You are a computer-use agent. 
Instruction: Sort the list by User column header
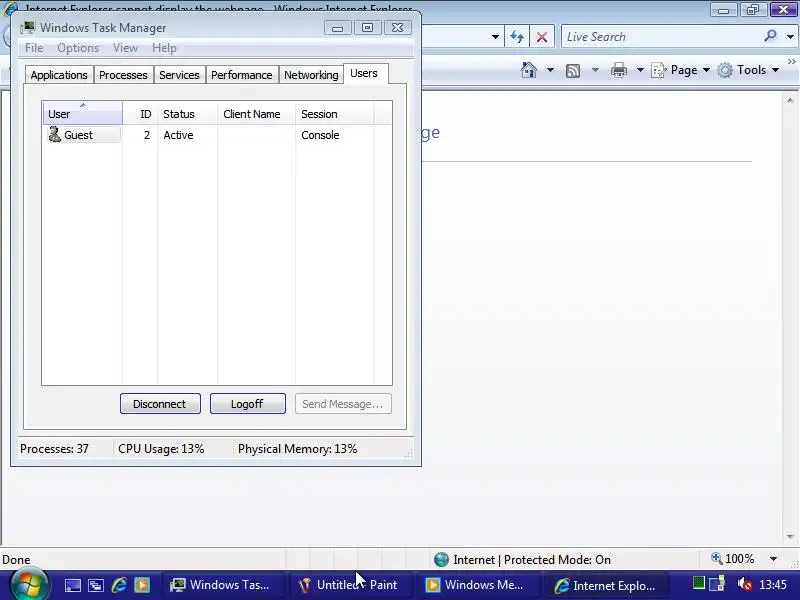point(83,113)
